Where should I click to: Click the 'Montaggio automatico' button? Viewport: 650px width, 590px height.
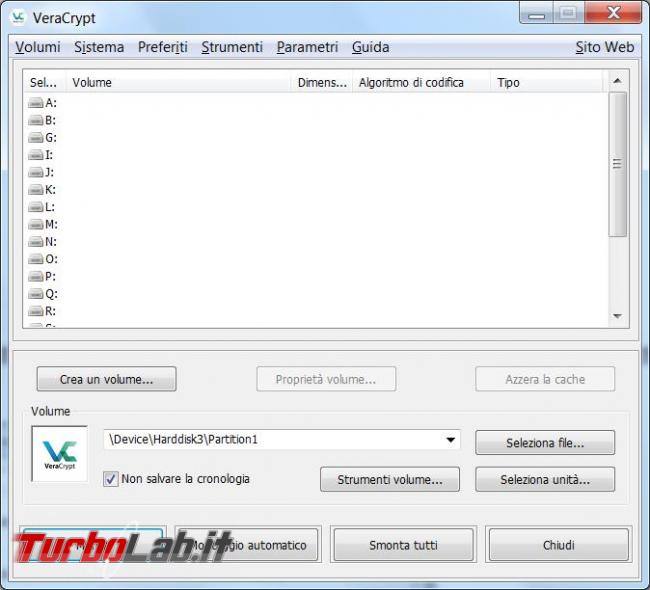248,544
